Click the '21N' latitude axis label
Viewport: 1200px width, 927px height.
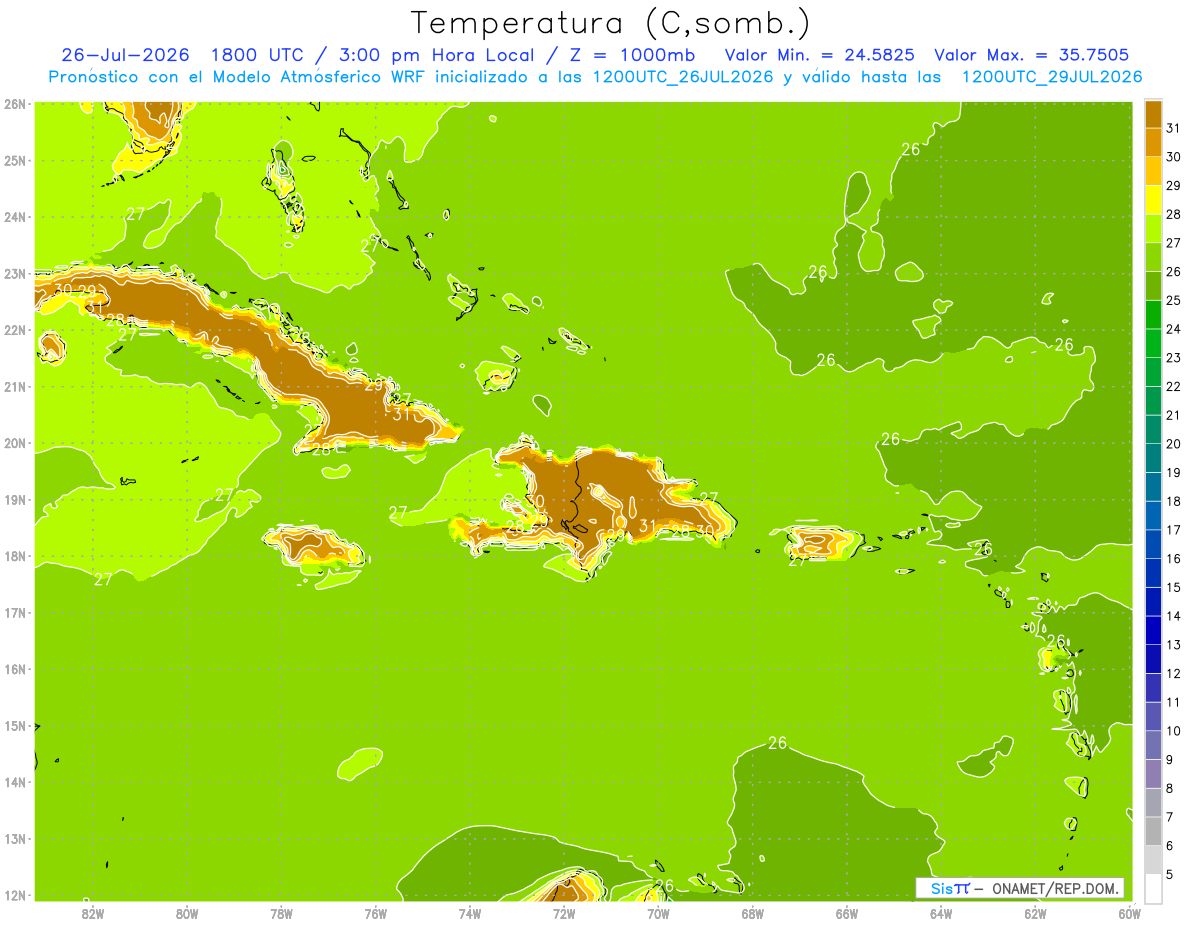click(x=15, y=386)
